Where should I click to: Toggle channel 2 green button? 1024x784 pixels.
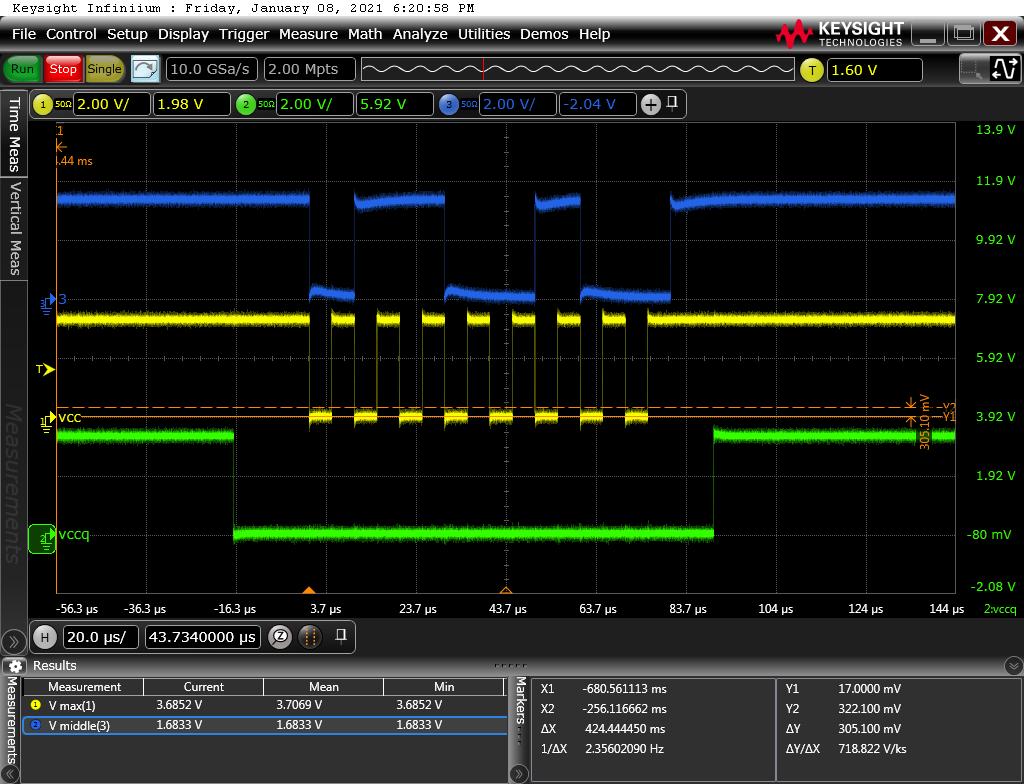click(246, 105)
